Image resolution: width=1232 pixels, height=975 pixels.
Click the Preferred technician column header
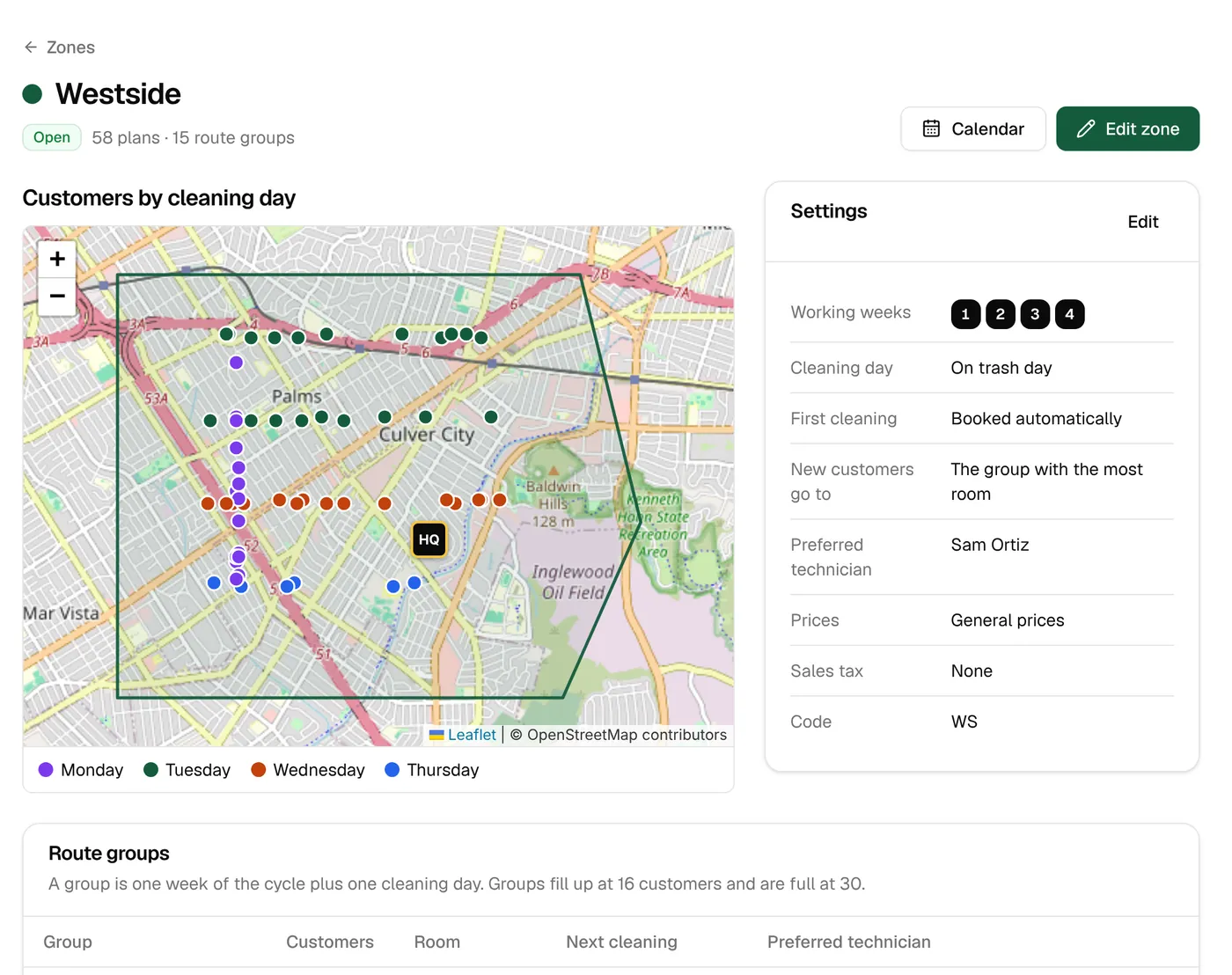click(x=849, y=942)
